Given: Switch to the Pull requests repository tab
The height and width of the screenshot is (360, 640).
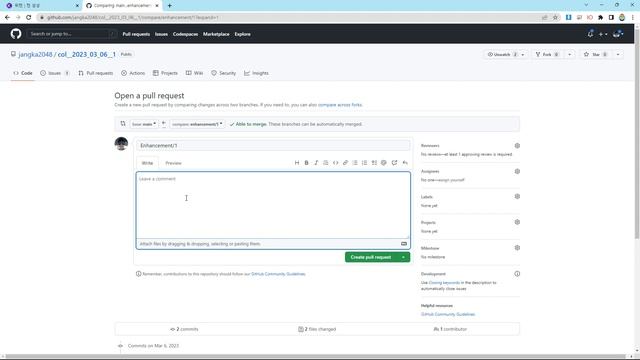Looking at the screenshot, I should tap(96, 73).
